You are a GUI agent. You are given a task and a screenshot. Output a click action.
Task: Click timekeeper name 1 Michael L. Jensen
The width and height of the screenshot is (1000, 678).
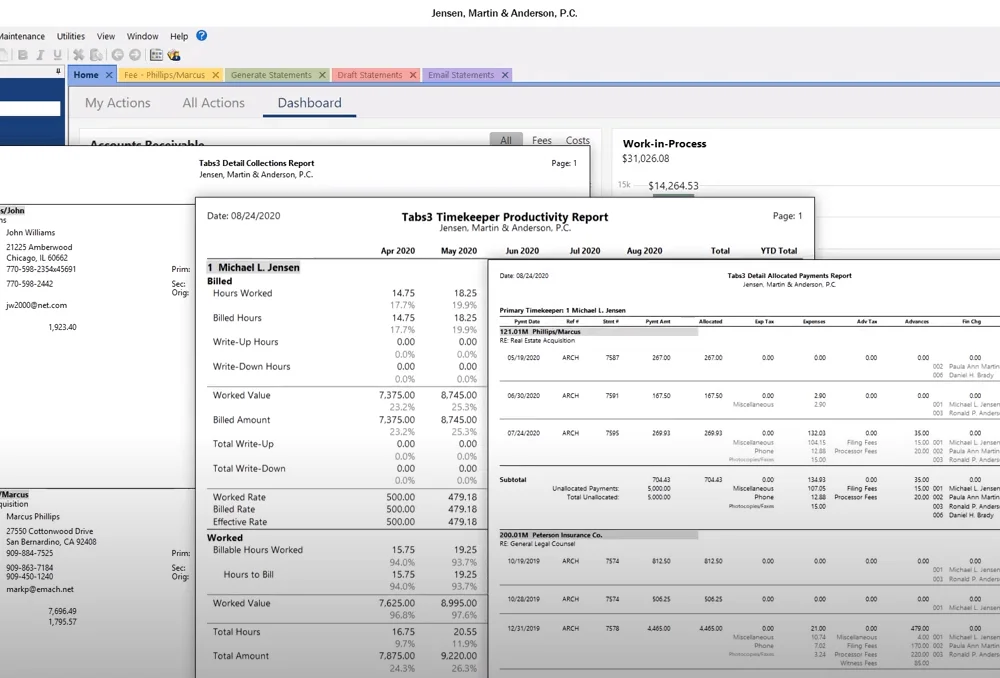[253, 267]
